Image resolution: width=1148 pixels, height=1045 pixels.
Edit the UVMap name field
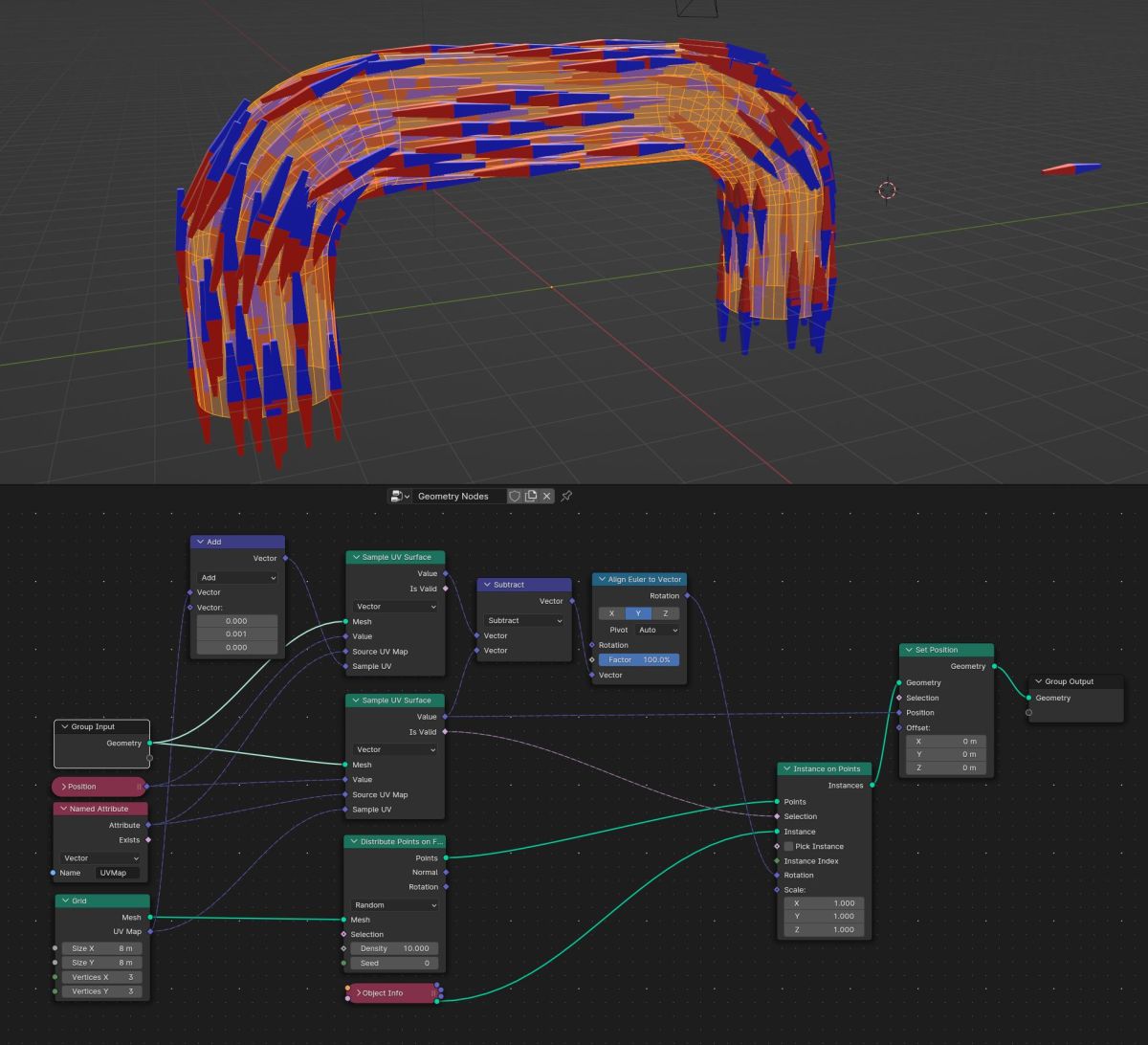coord(119,873)
